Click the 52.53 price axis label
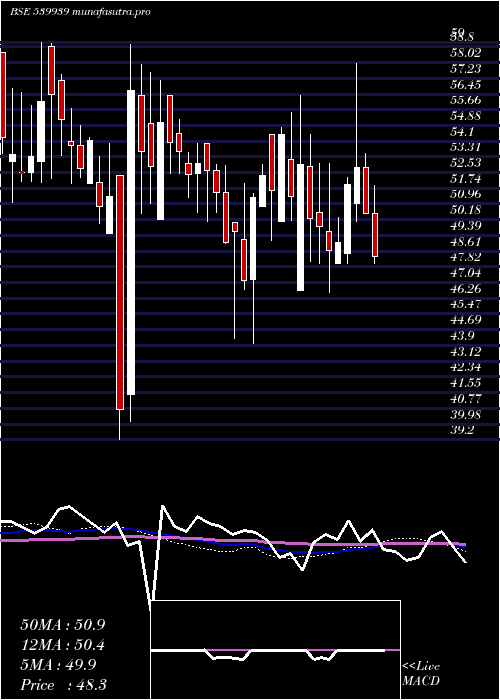This screenshot has height=700, width=500. click(466, 162)
